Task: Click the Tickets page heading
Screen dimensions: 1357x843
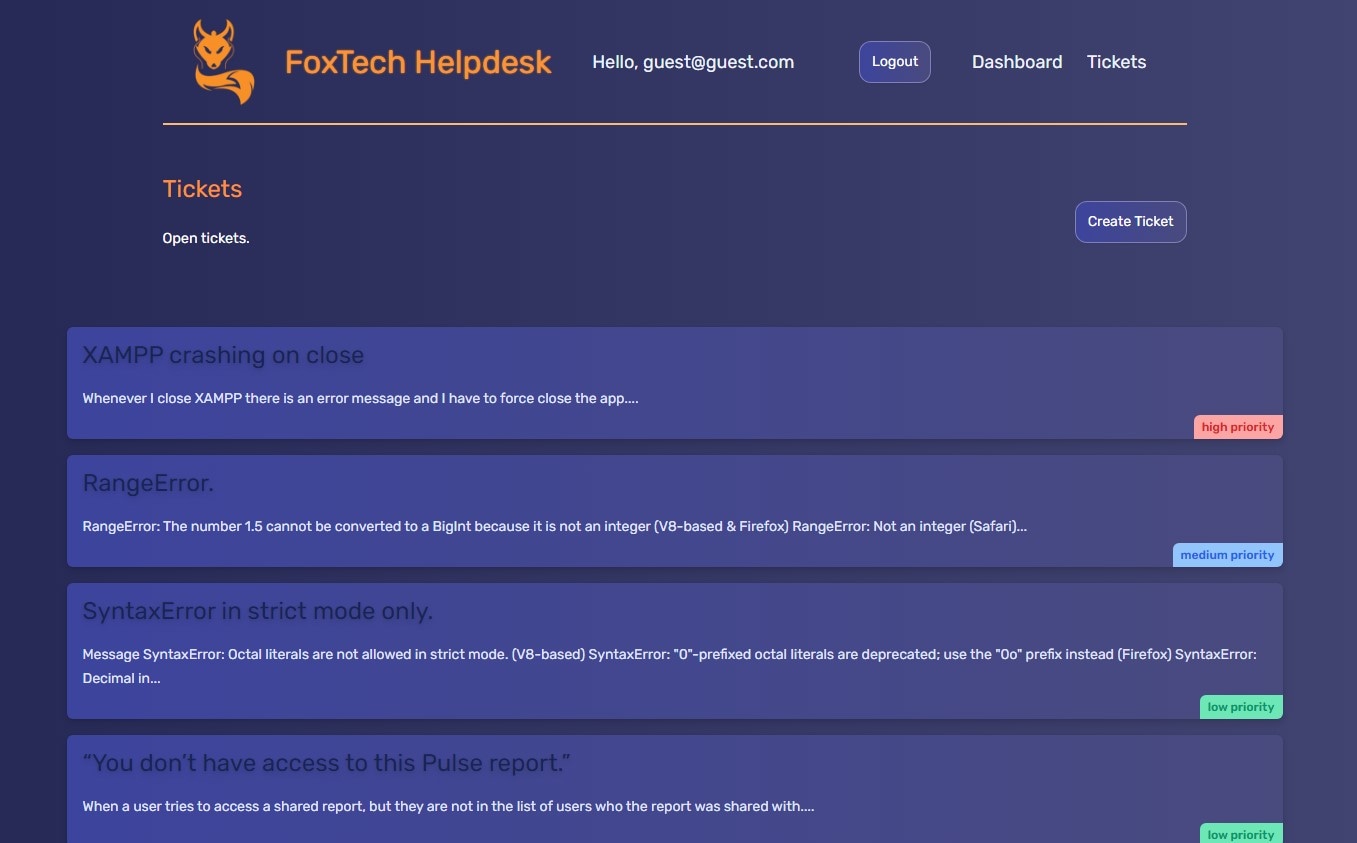Action: (x=202, y=189)
